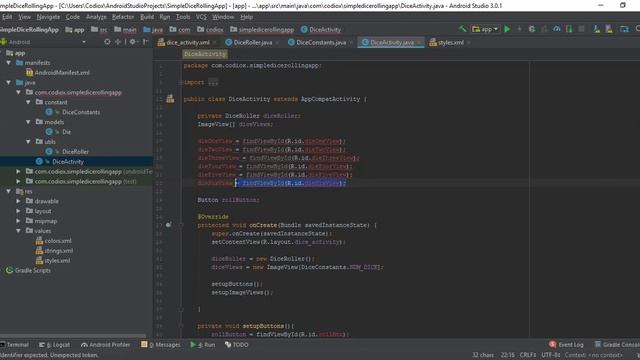
Task: Click the codiox breadcrumb in navigation bar
Action: click(x=210, y=29)
